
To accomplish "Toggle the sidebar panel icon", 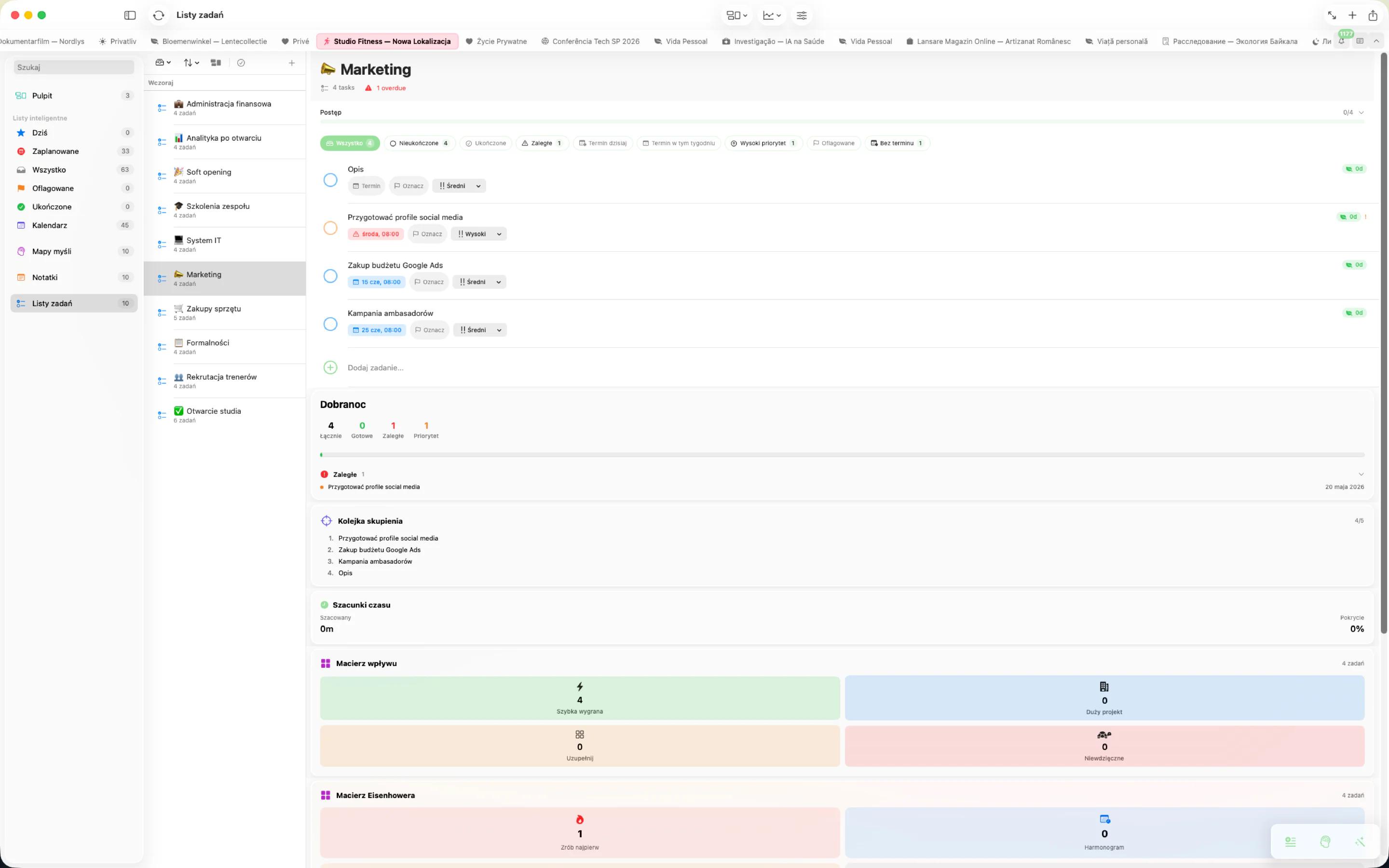I will [x=130, y=15].
